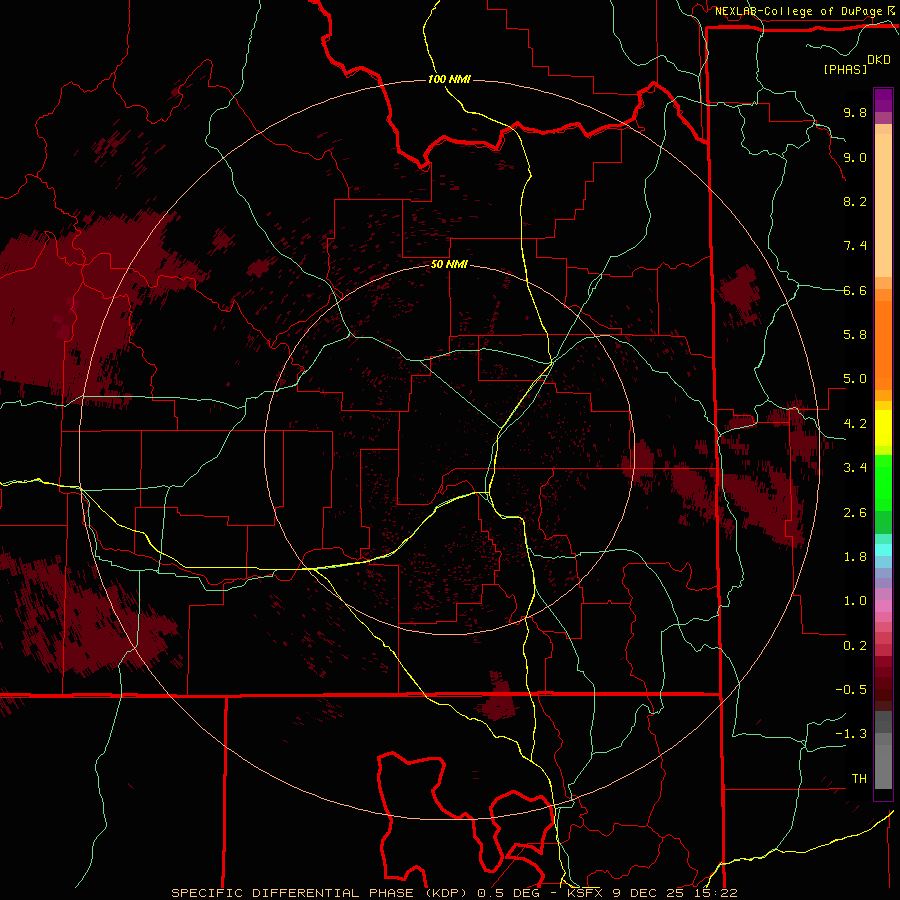Click the -0.5 legend value
The width and height of the screenshot is (900, 900).
[x=851, y=690]
